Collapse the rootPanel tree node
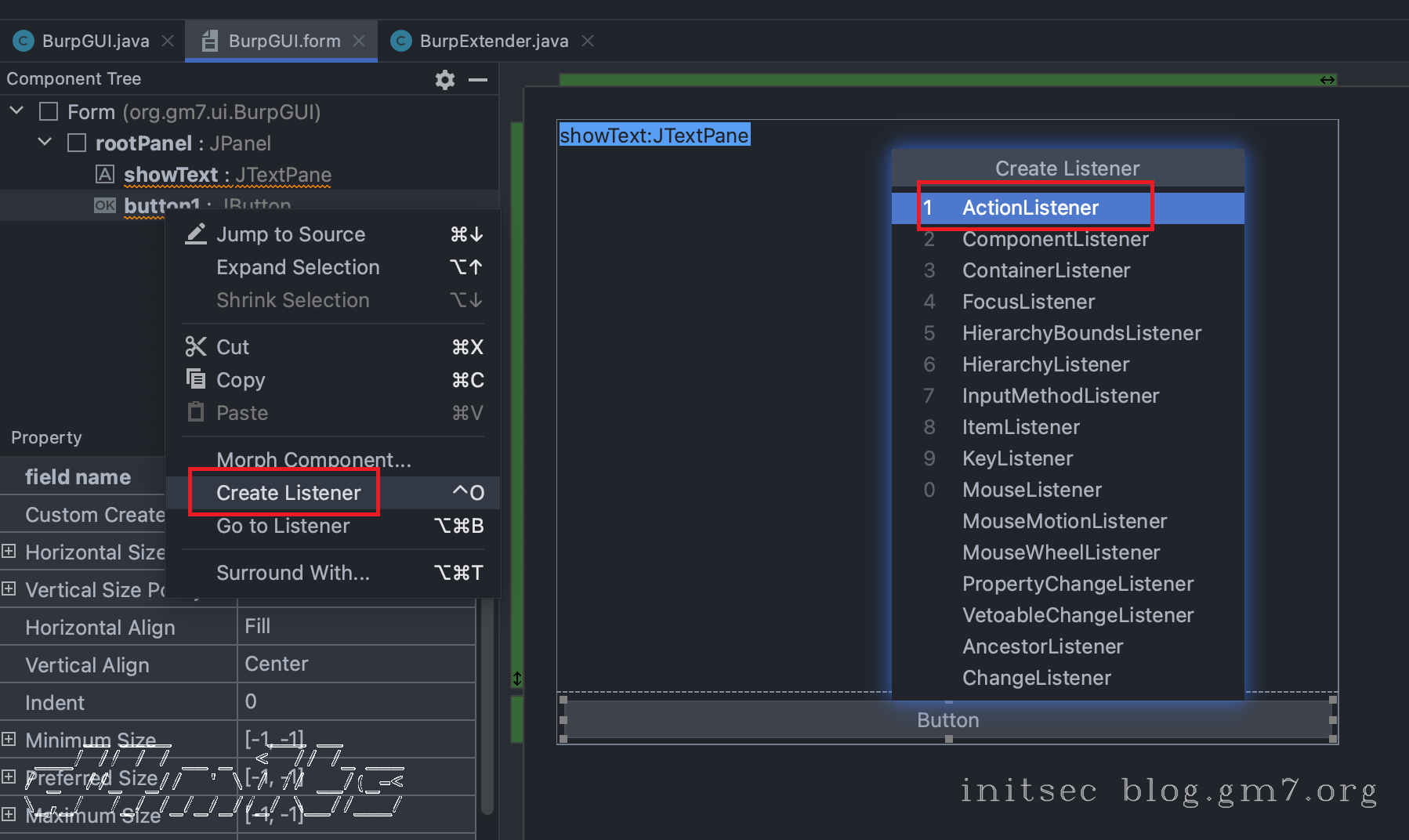1409x840 pixels. coord(45,143)
